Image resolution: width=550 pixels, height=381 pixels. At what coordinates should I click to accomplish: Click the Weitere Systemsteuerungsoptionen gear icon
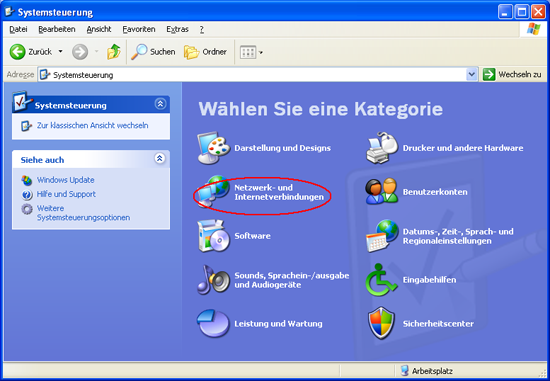coord(27,209)
